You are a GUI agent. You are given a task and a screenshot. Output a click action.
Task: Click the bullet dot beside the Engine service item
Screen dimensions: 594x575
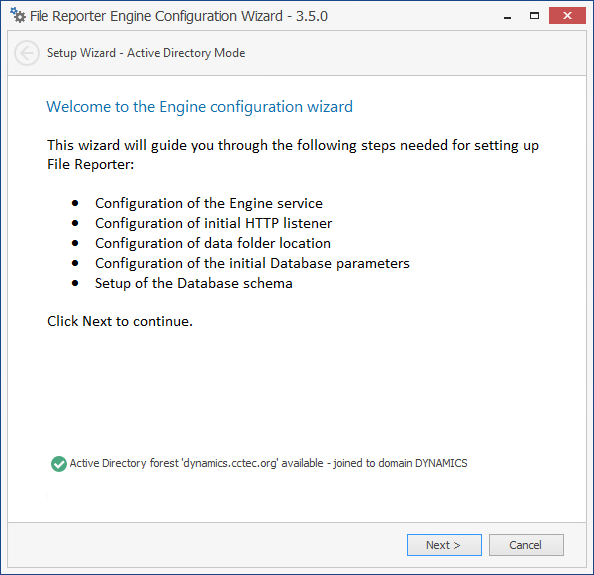tap(75, 203)
